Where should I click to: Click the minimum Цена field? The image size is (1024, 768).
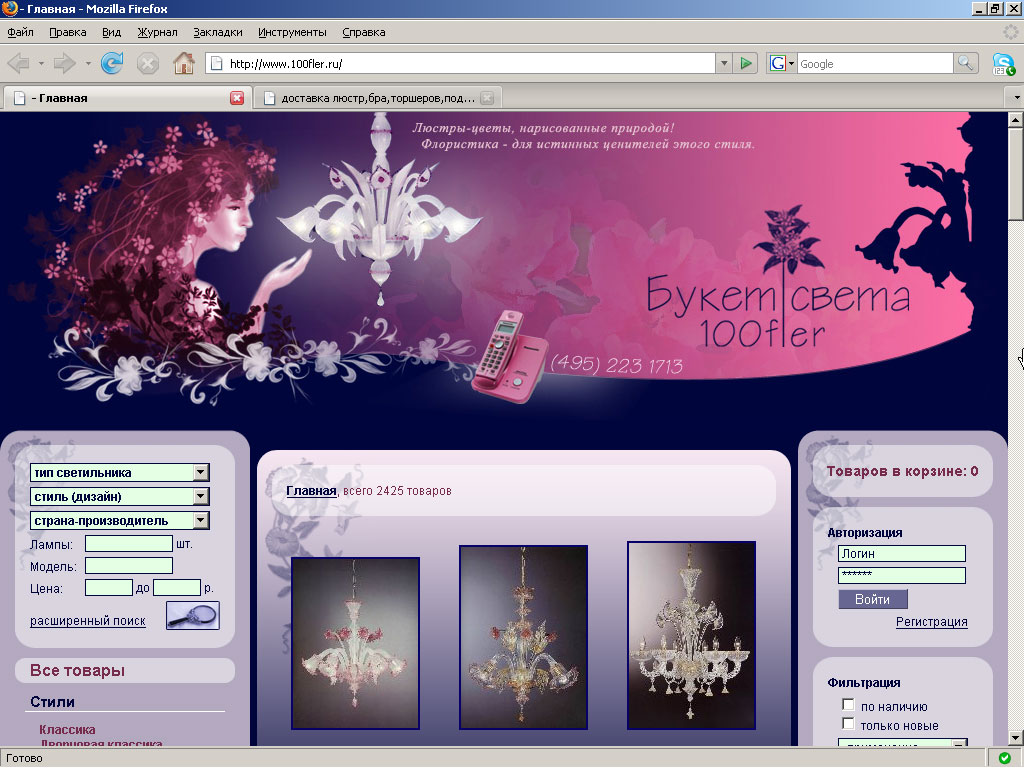[x=108, y=588]
